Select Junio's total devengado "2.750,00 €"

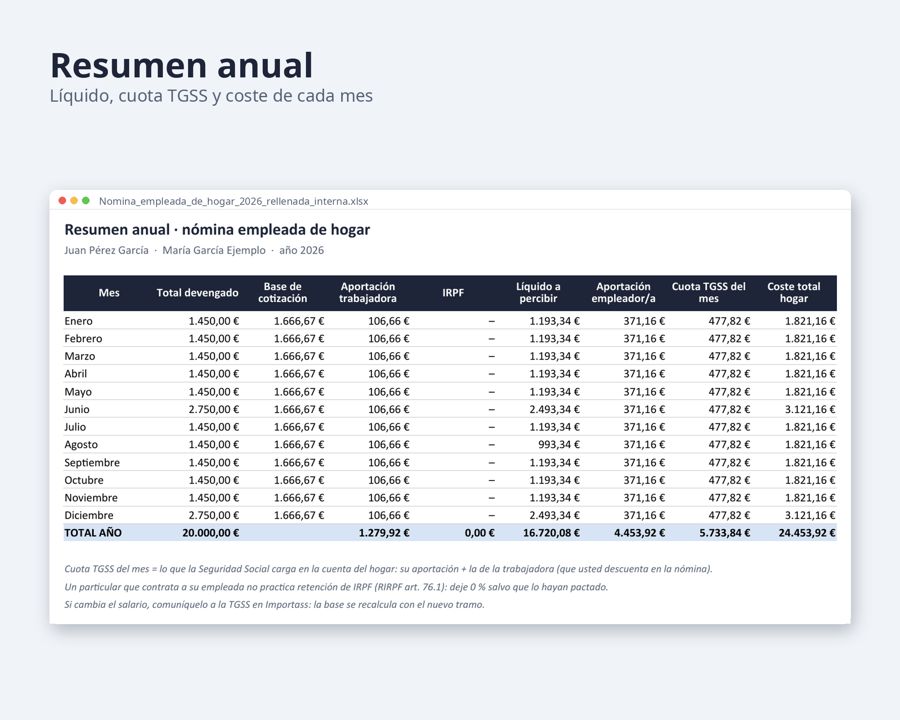pos(214,409)
